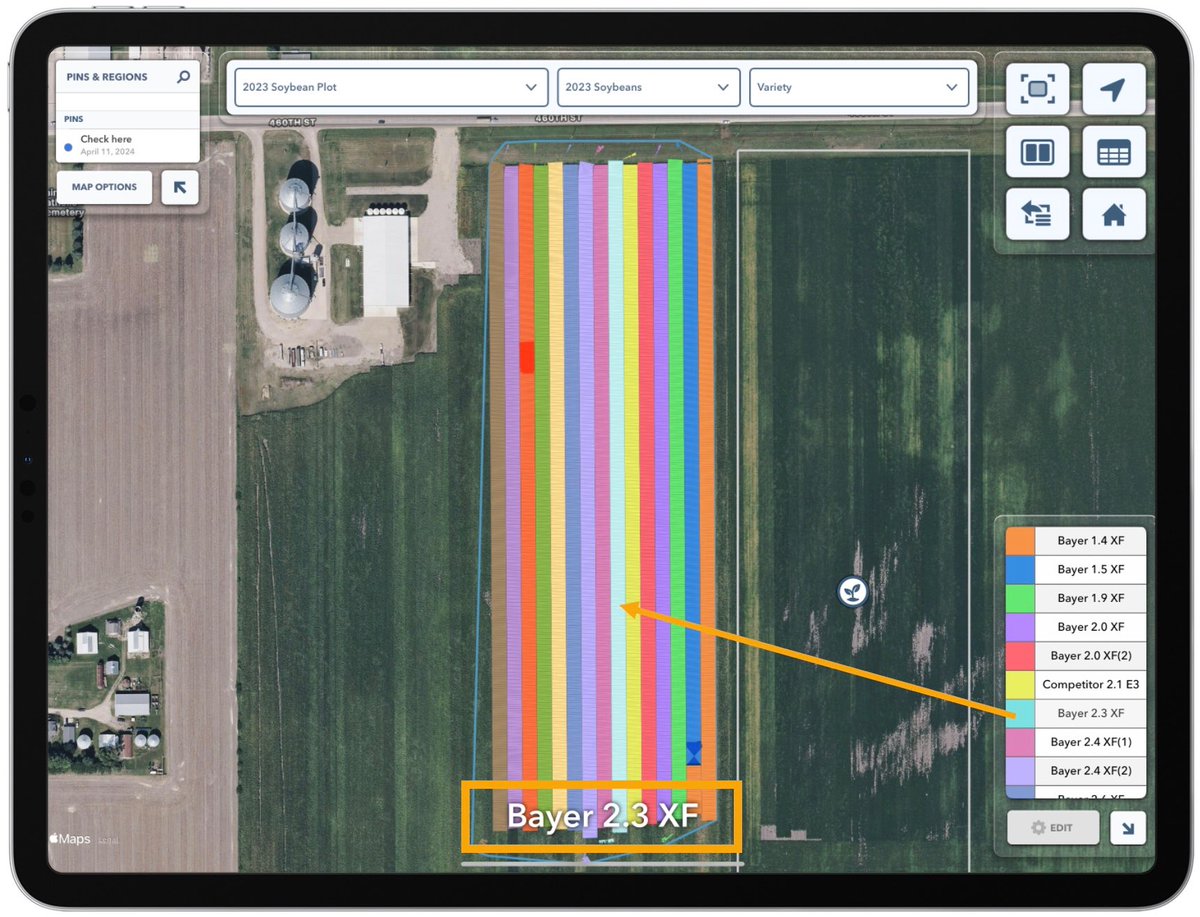Select Bayer 2.0 XF(2) red swatch

(x=1020, y=656)
